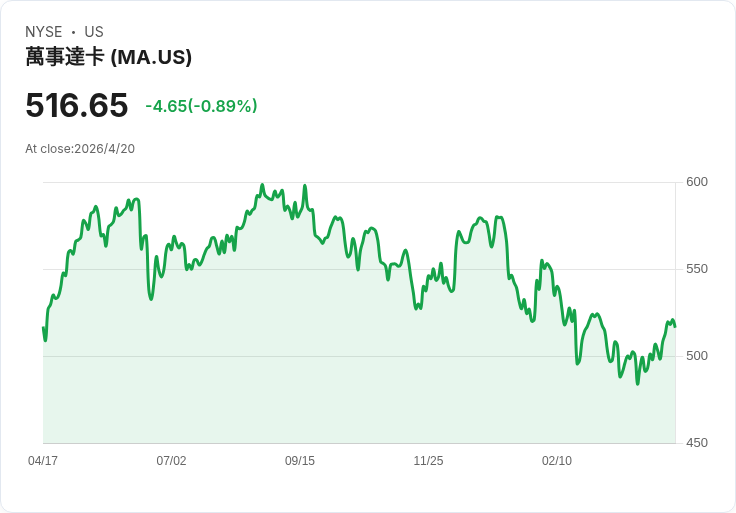Screen dimensions: 736x513
Task: Click the 11/25 date axis label
Action: tap(428, 460)
